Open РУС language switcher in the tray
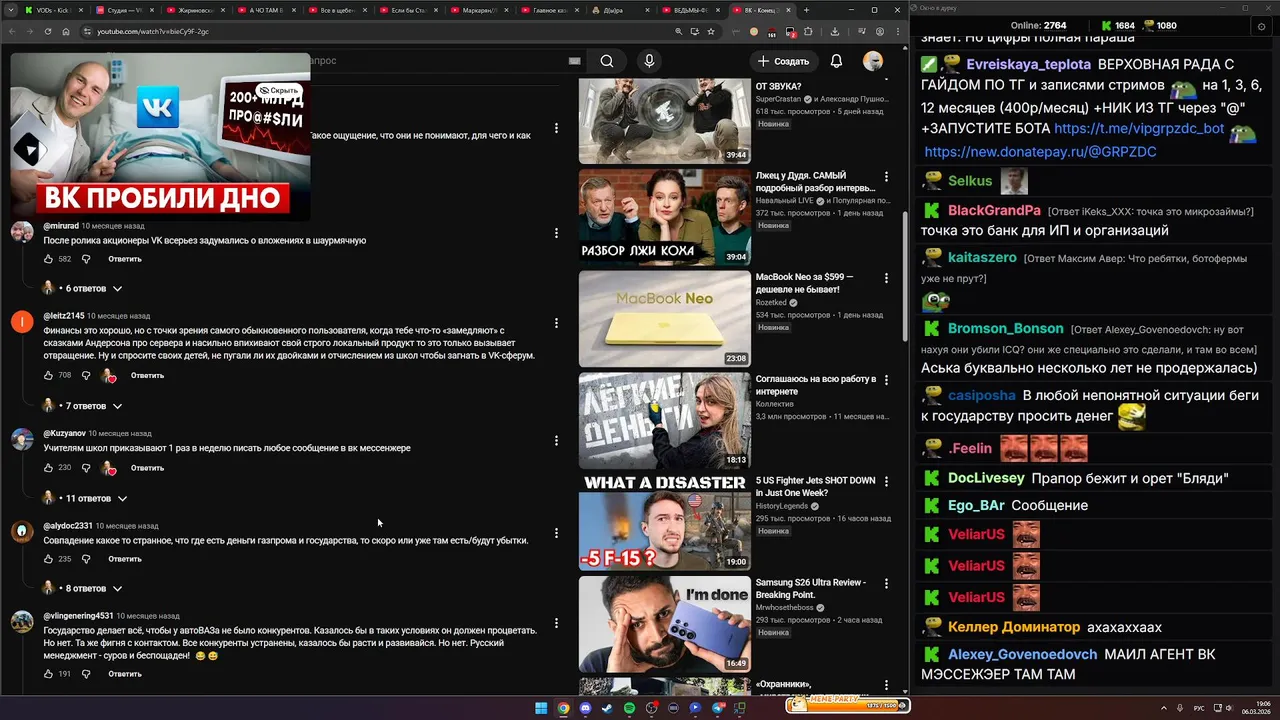The image size is (1280, 720). (1199, 708)
